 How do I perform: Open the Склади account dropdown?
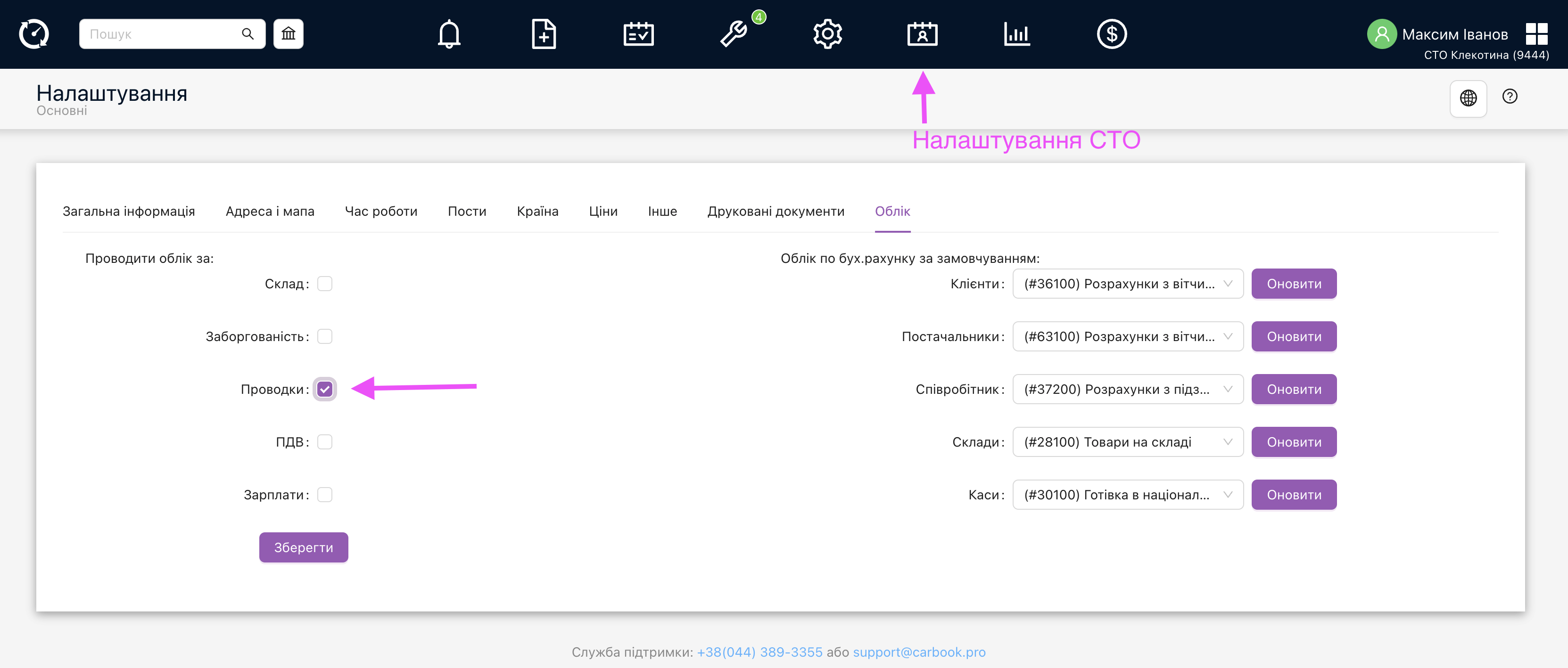click(x=1127, y=442)
